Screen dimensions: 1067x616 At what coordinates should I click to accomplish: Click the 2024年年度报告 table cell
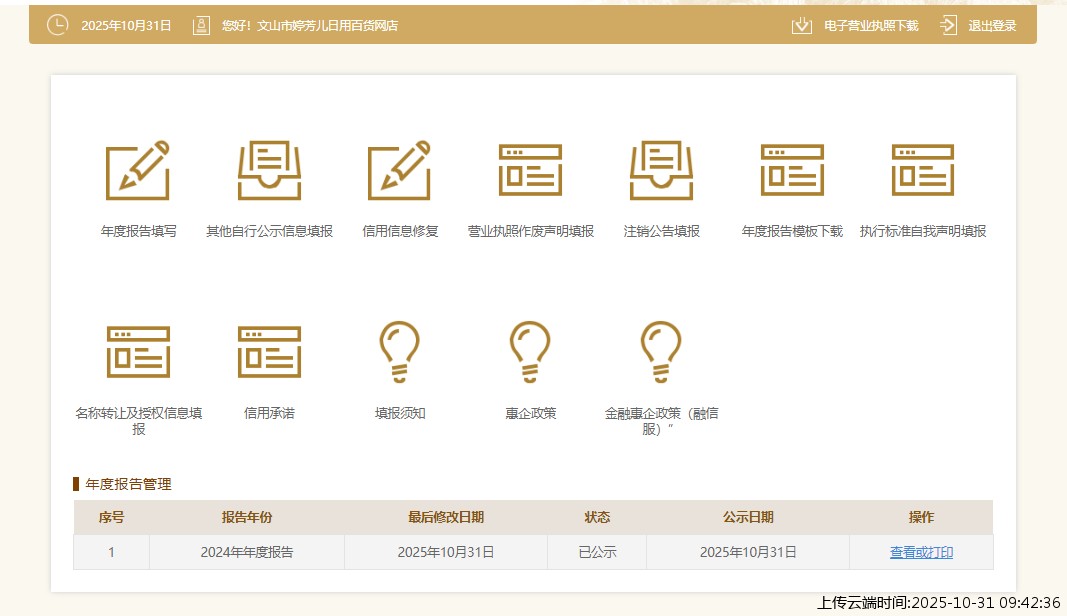[246, 552]
